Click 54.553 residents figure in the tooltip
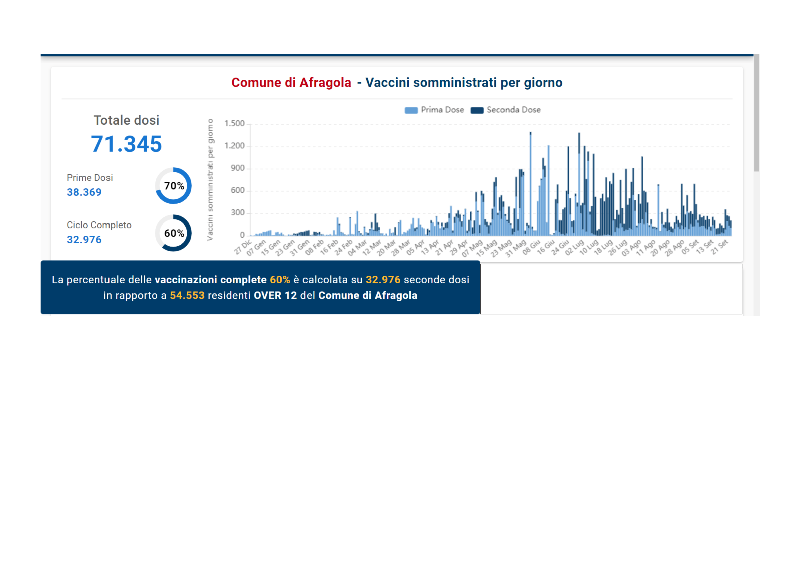The width and height of the screenshot is (800, 566). pos(187,296)
